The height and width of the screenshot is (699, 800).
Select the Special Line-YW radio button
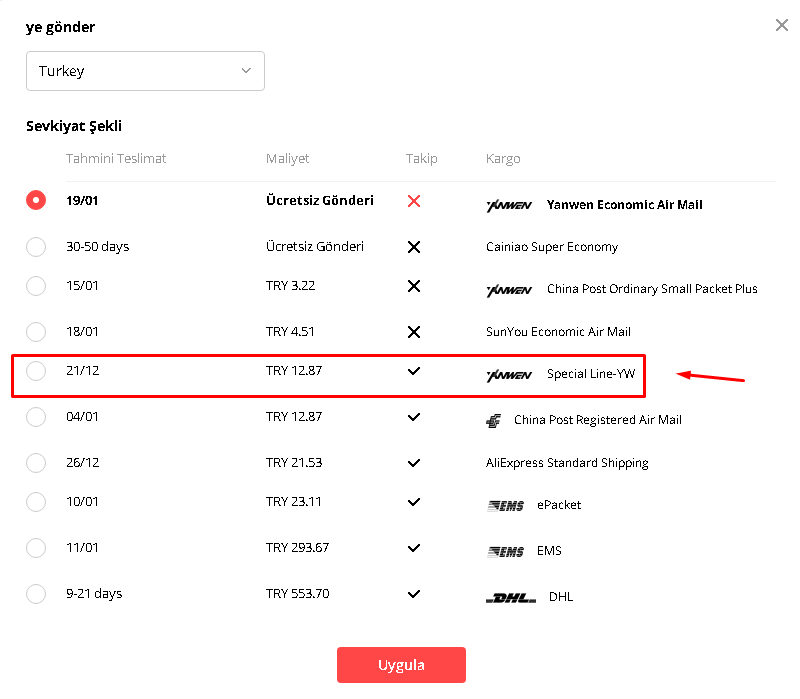[36, 372]
